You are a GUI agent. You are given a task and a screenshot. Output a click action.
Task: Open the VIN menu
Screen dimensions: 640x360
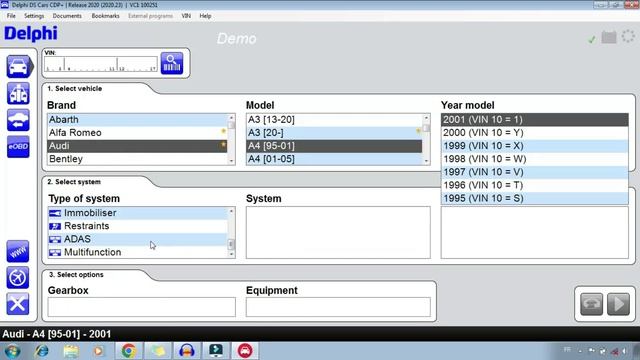pyautogui.click(x=186, y=16)
